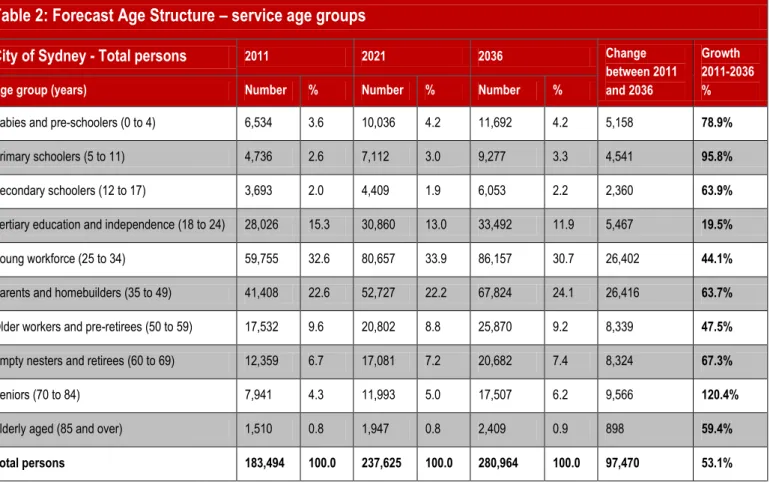Select the 11,692 cell for 2036
This screenshot has height=482, width=770.
coord(495,123)
